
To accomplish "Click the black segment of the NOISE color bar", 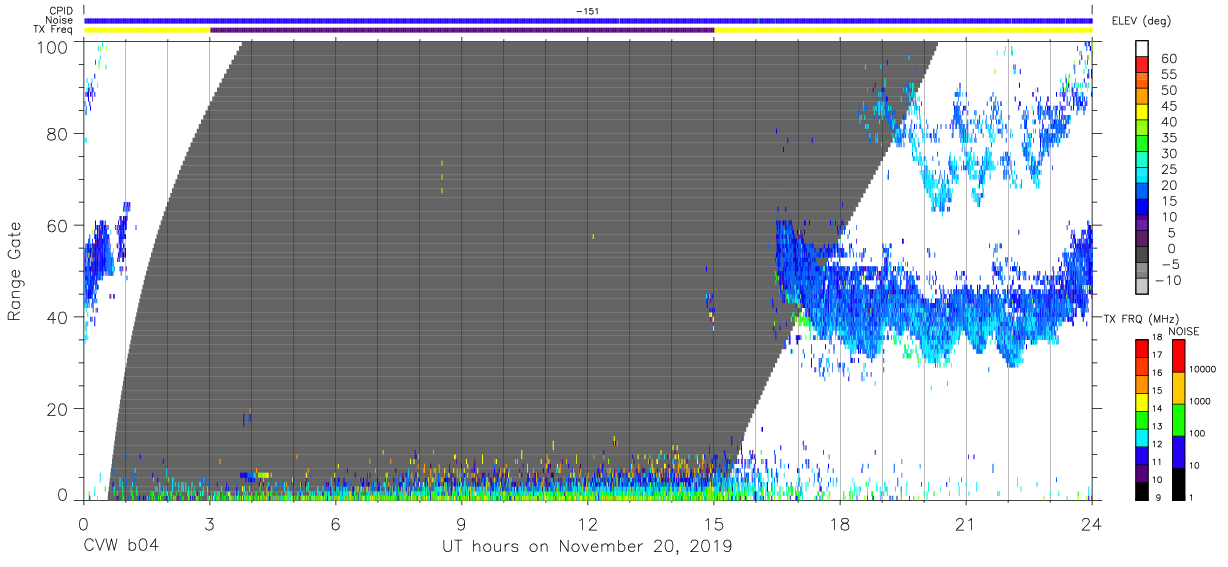I will coord(1178,484).
